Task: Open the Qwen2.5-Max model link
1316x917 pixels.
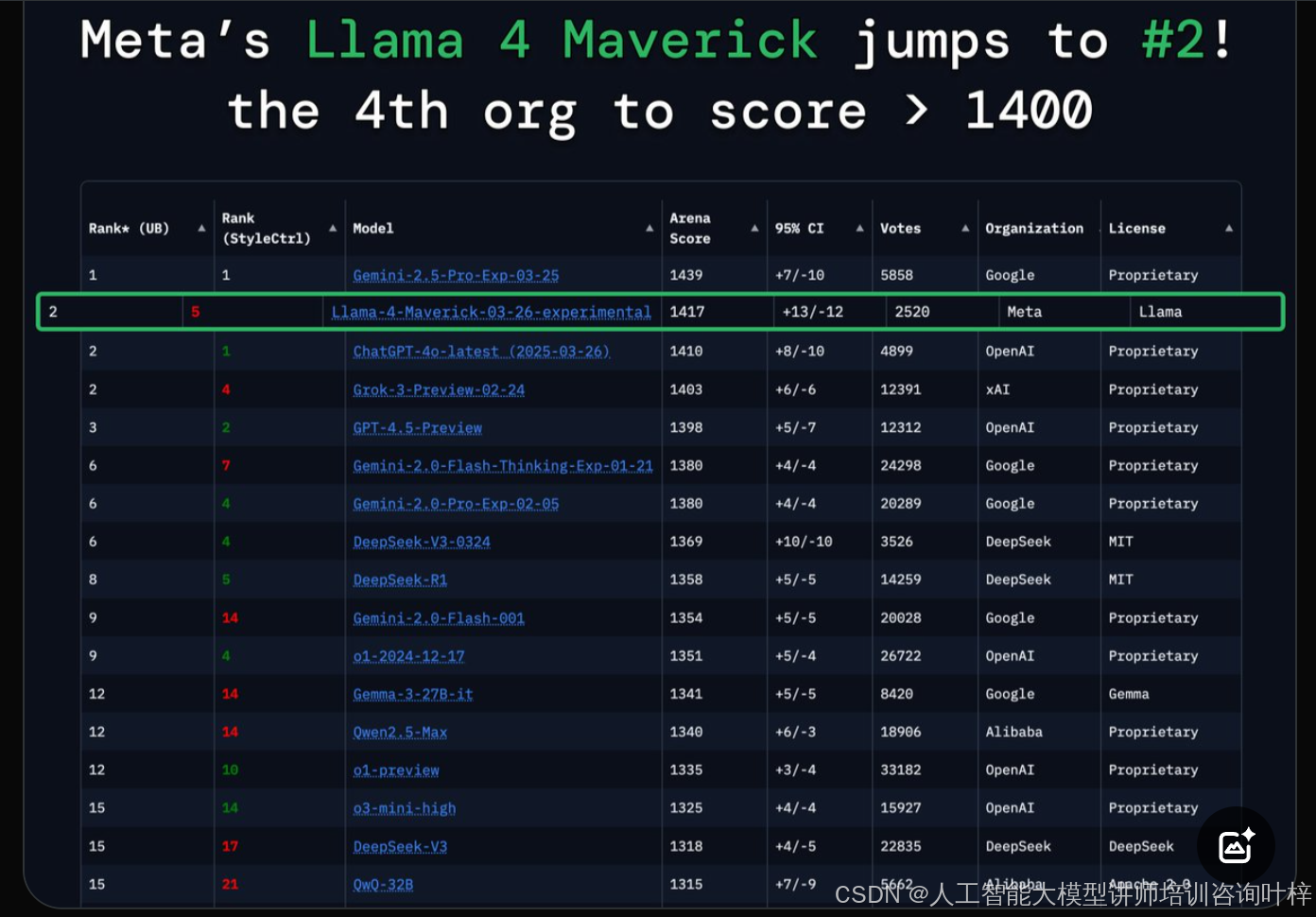Action: tap(400, 732)
